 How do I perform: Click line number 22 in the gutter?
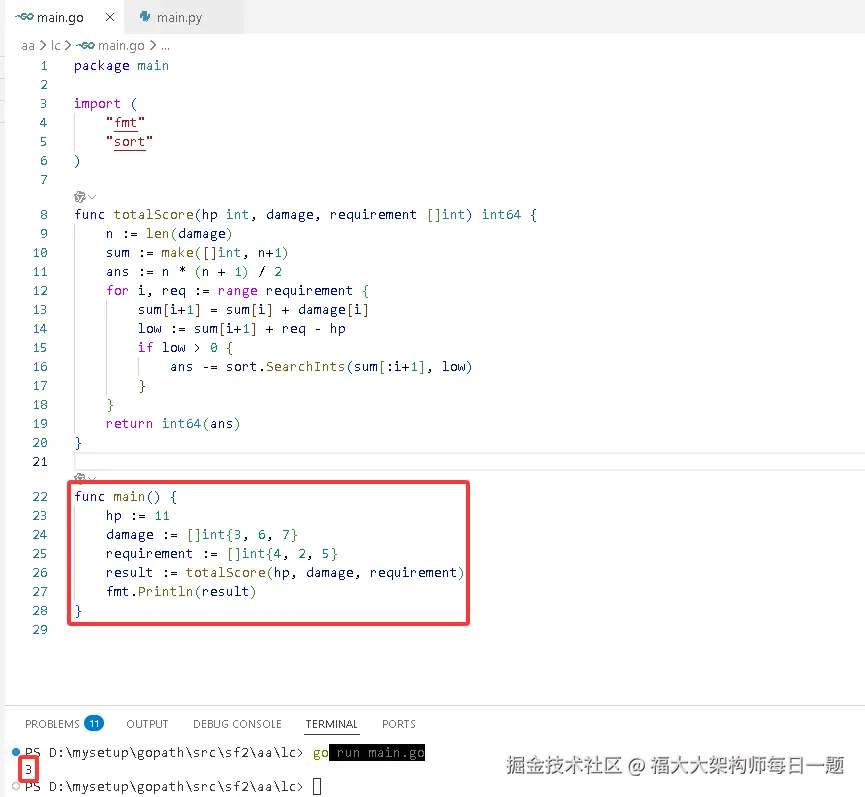[x=40, y=496]
